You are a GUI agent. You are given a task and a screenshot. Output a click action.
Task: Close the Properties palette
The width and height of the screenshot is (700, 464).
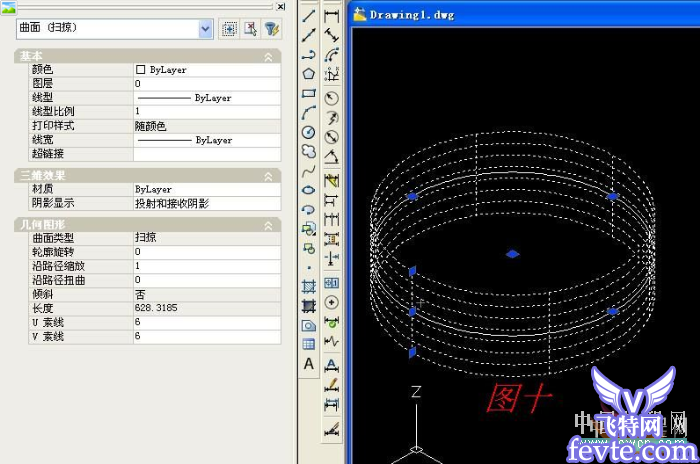(280, 6)
